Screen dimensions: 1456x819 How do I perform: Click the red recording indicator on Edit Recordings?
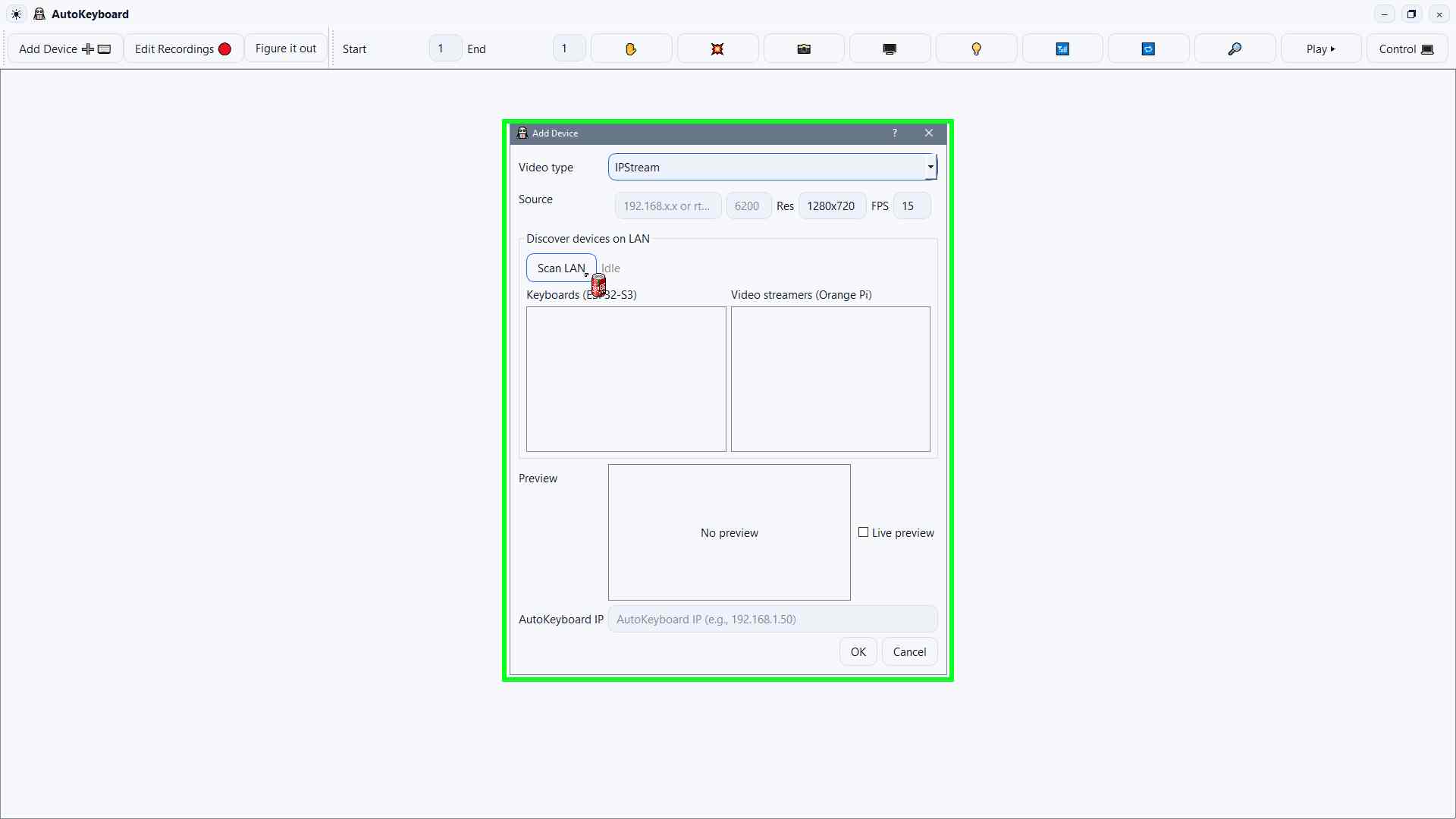(x=224, y=49)
